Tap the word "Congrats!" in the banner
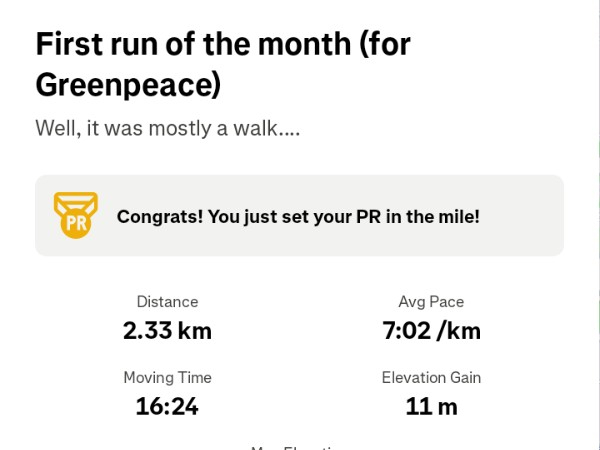The height and width of the screenshot is (450, 600). tap(158, 216)
